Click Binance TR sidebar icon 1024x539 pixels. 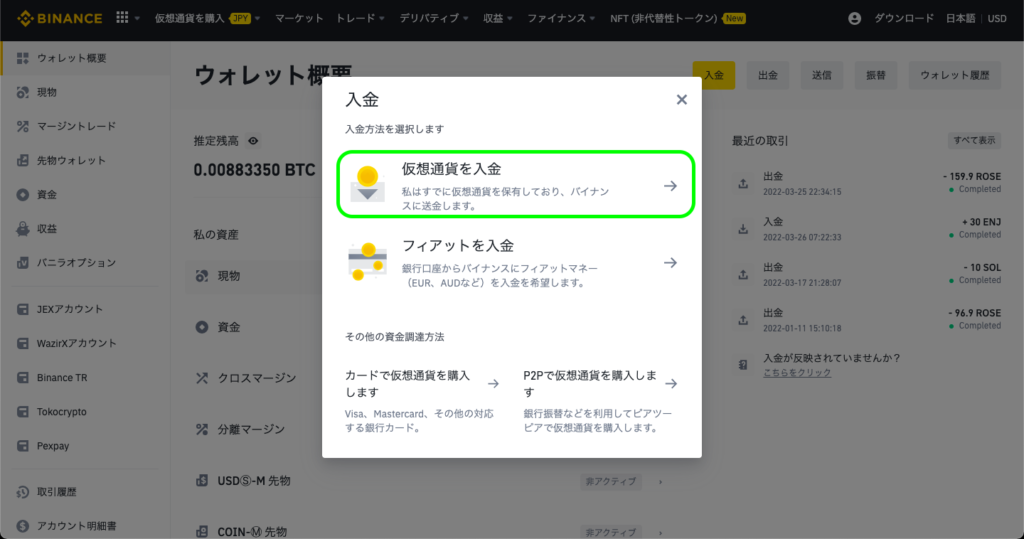[23, 378]
